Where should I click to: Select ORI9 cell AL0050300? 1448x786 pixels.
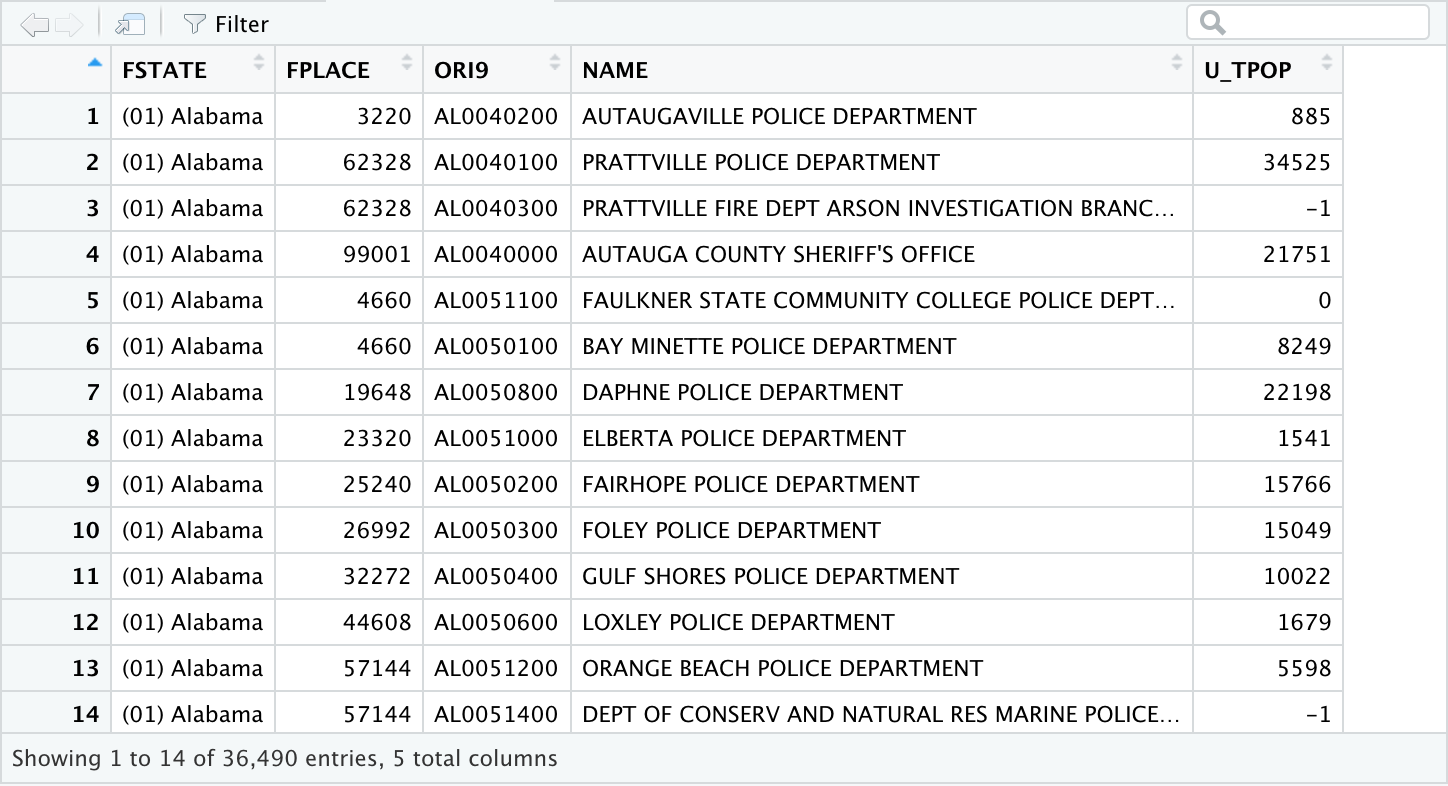tap(496, 530)
